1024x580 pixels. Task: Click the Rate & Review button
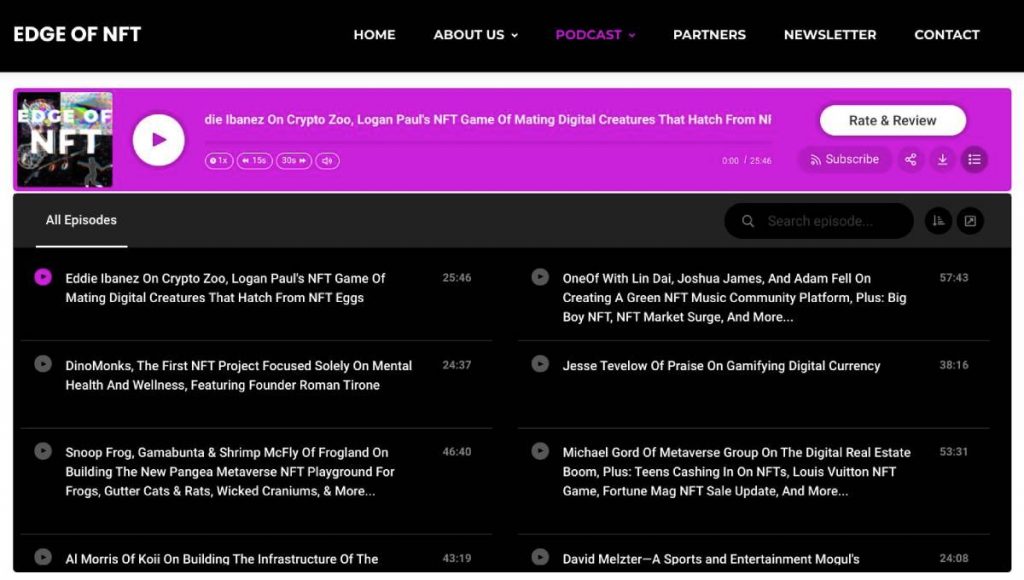[x=893, y=121]
